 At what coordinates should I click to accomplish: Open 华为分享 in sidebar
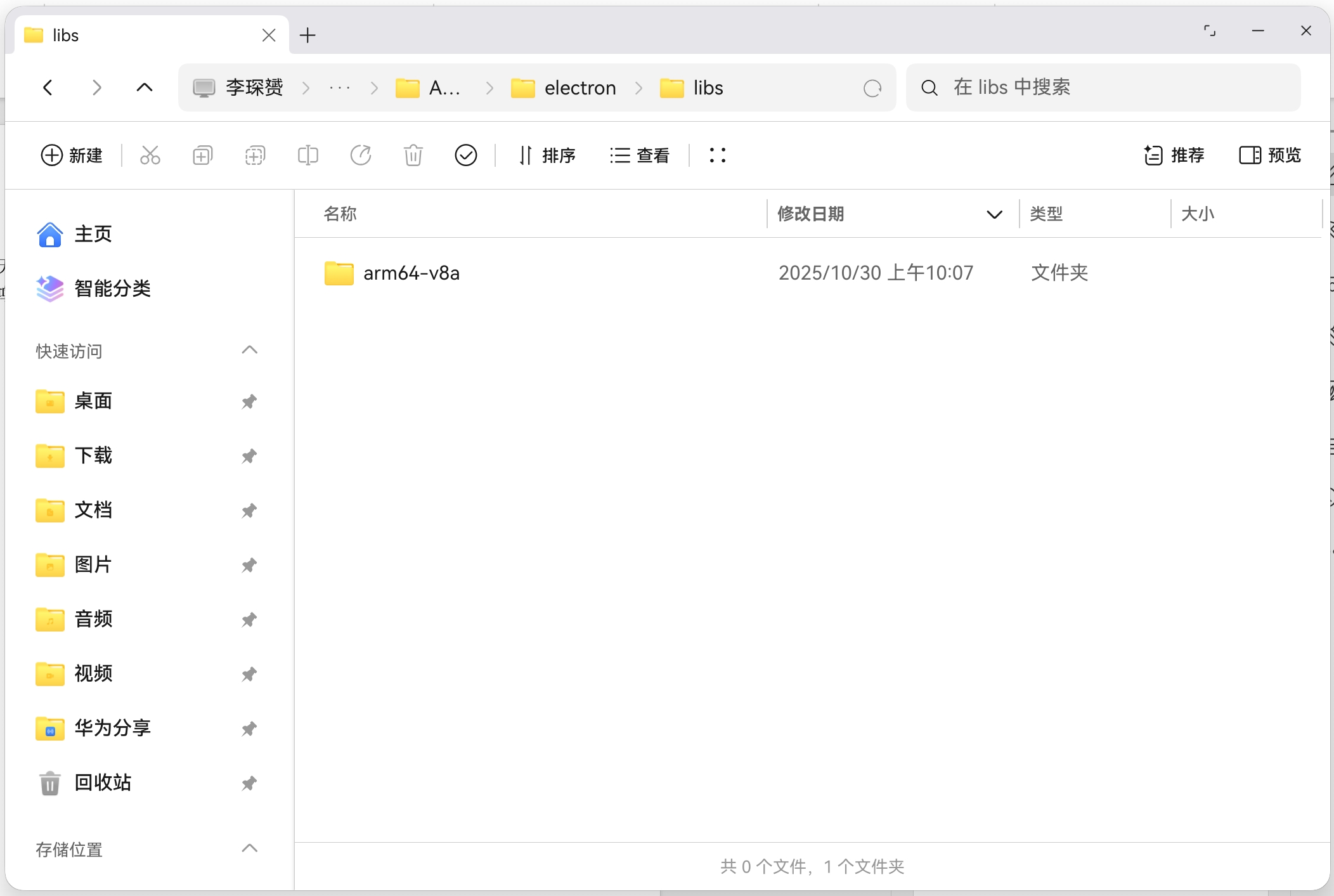94,729
